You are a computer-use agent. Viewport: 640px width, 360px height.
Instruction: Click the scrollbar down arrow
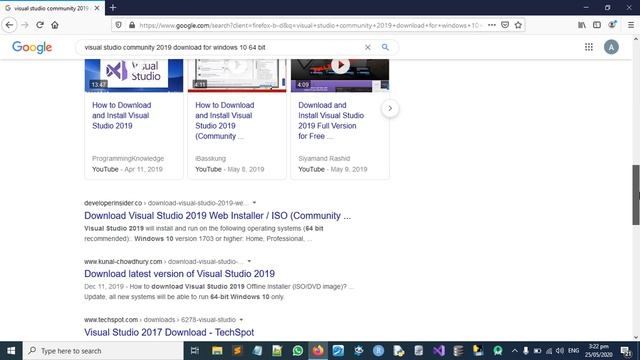click(636, 337)
